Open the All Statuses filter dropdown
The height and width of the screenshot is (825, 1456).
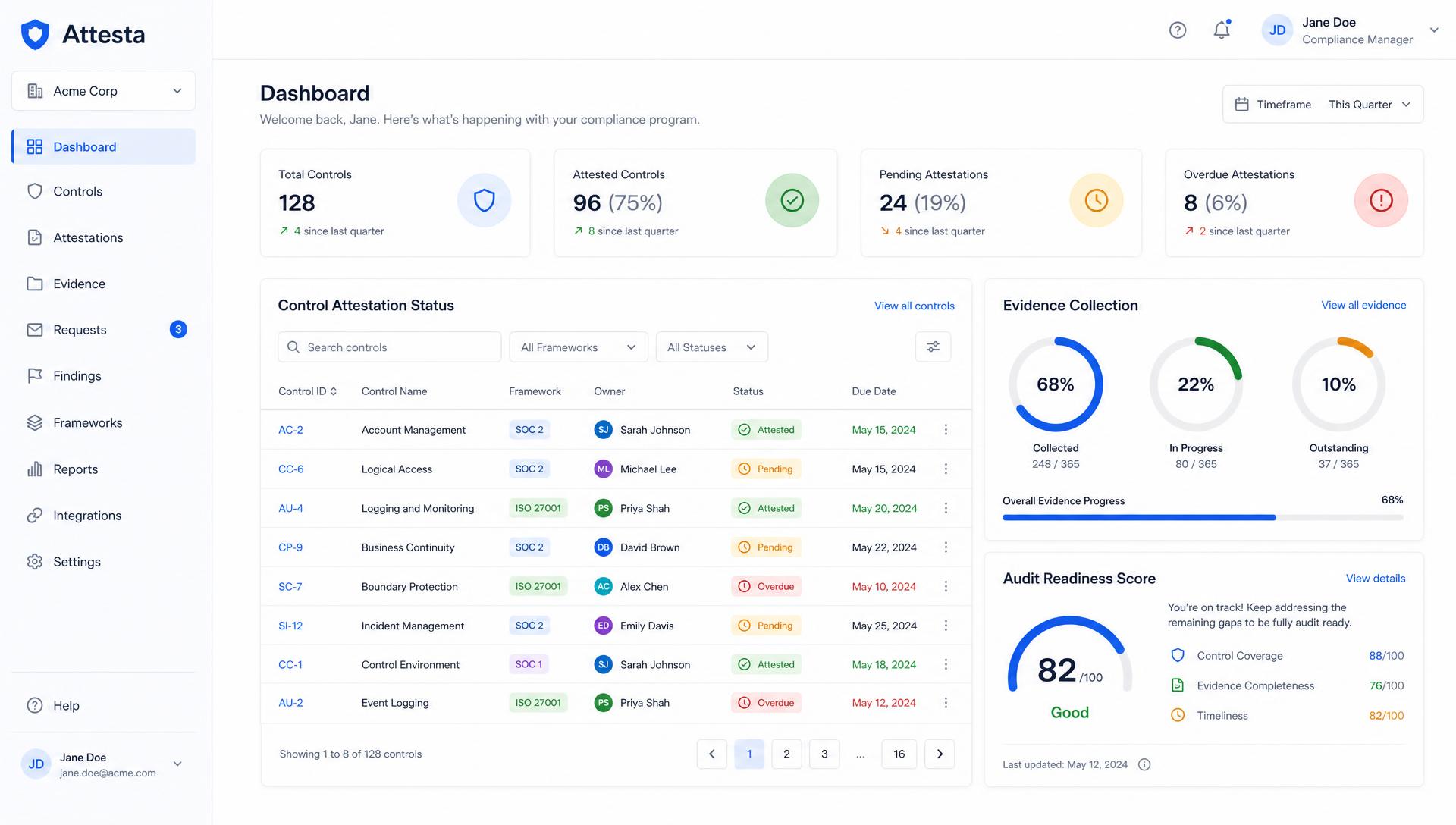pos(711,347)
